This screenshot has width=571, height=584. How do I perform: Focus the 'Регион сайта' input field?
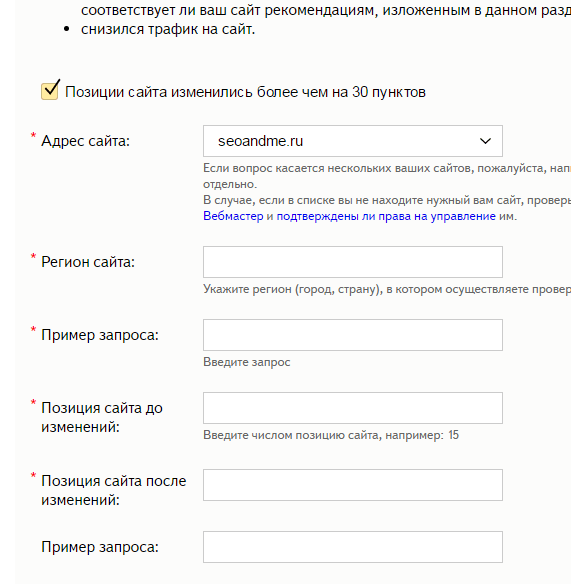tap(353, 262)
